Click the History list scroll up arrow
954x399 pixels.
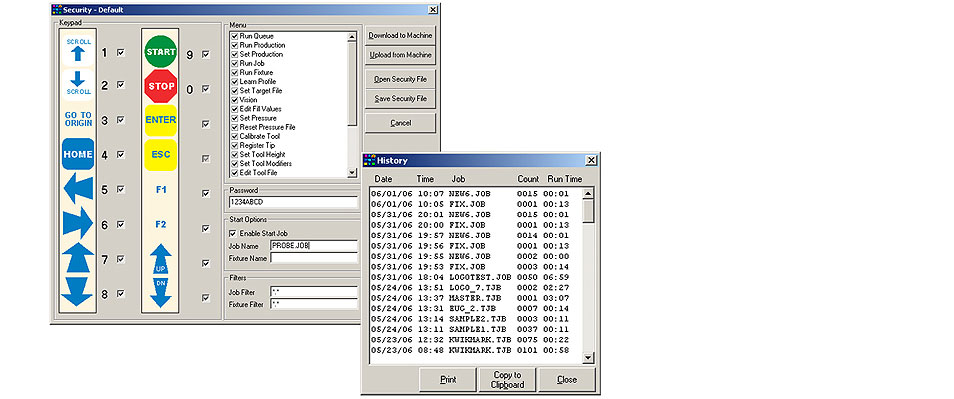click(588, 194)
